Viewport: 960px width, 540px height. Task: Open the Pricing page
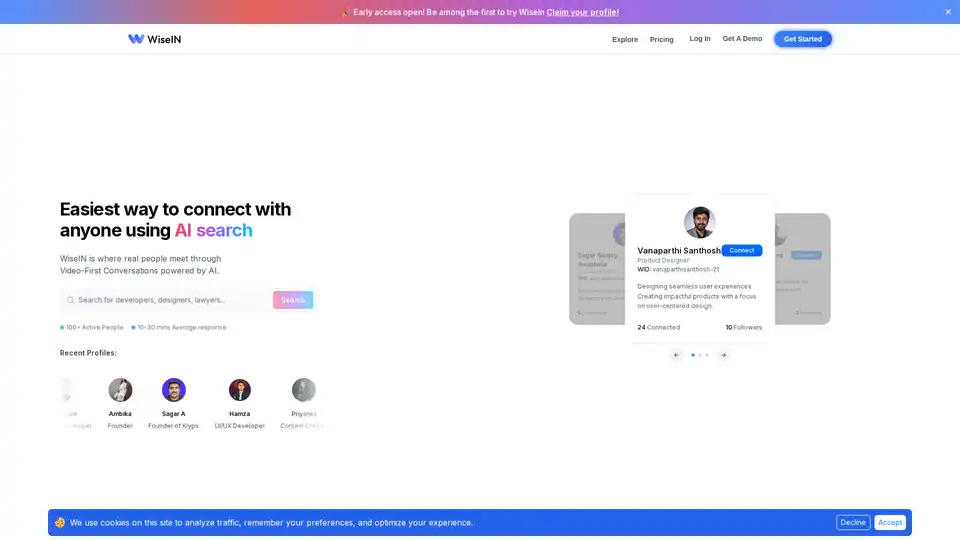tap(661, 40)
